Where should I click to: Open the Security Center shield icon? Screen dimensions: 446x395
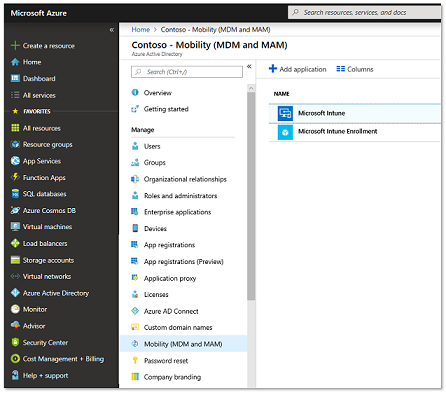15,342
